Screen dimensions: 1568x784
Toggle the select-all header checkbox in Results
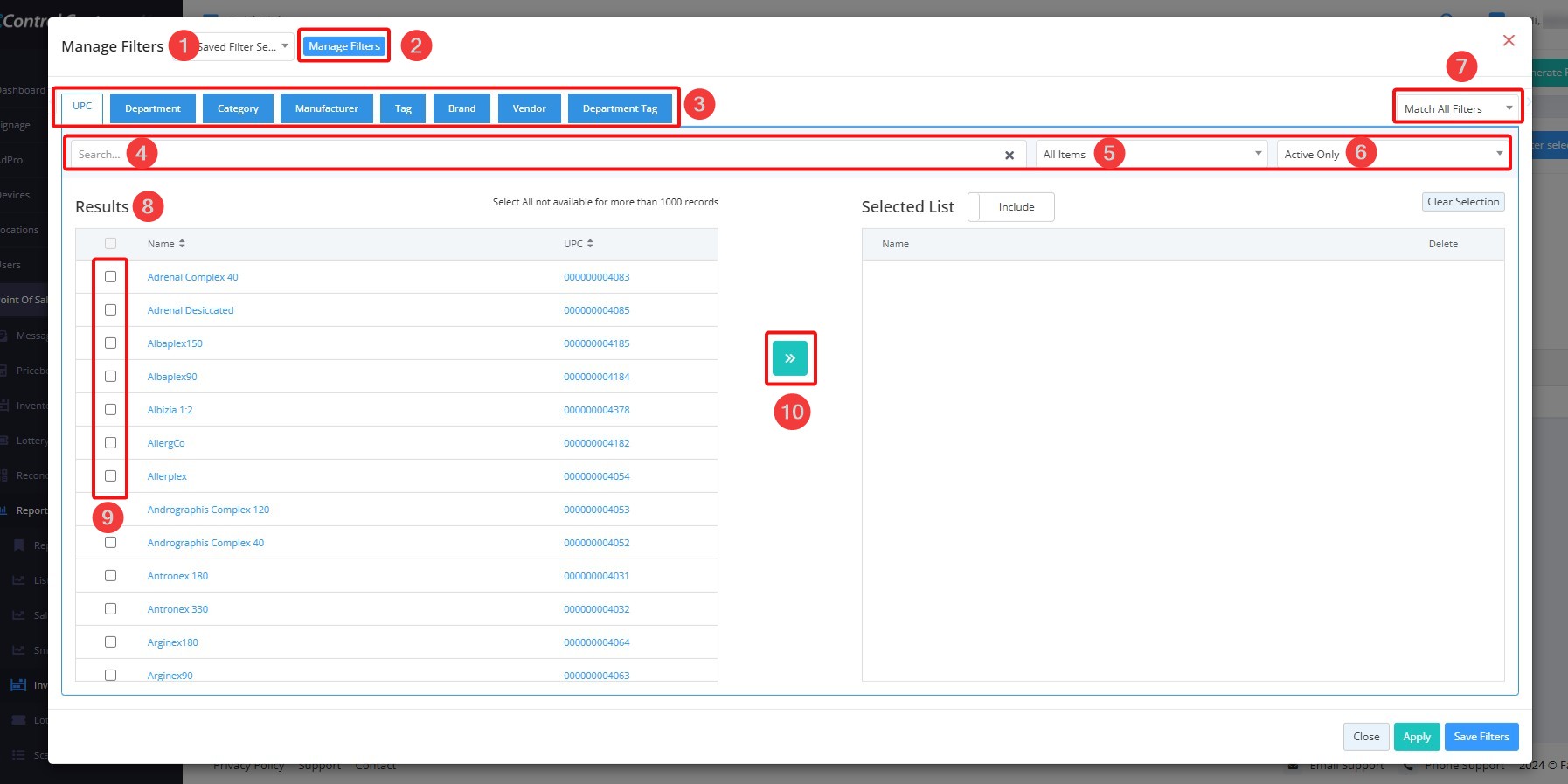pos(110,243)
